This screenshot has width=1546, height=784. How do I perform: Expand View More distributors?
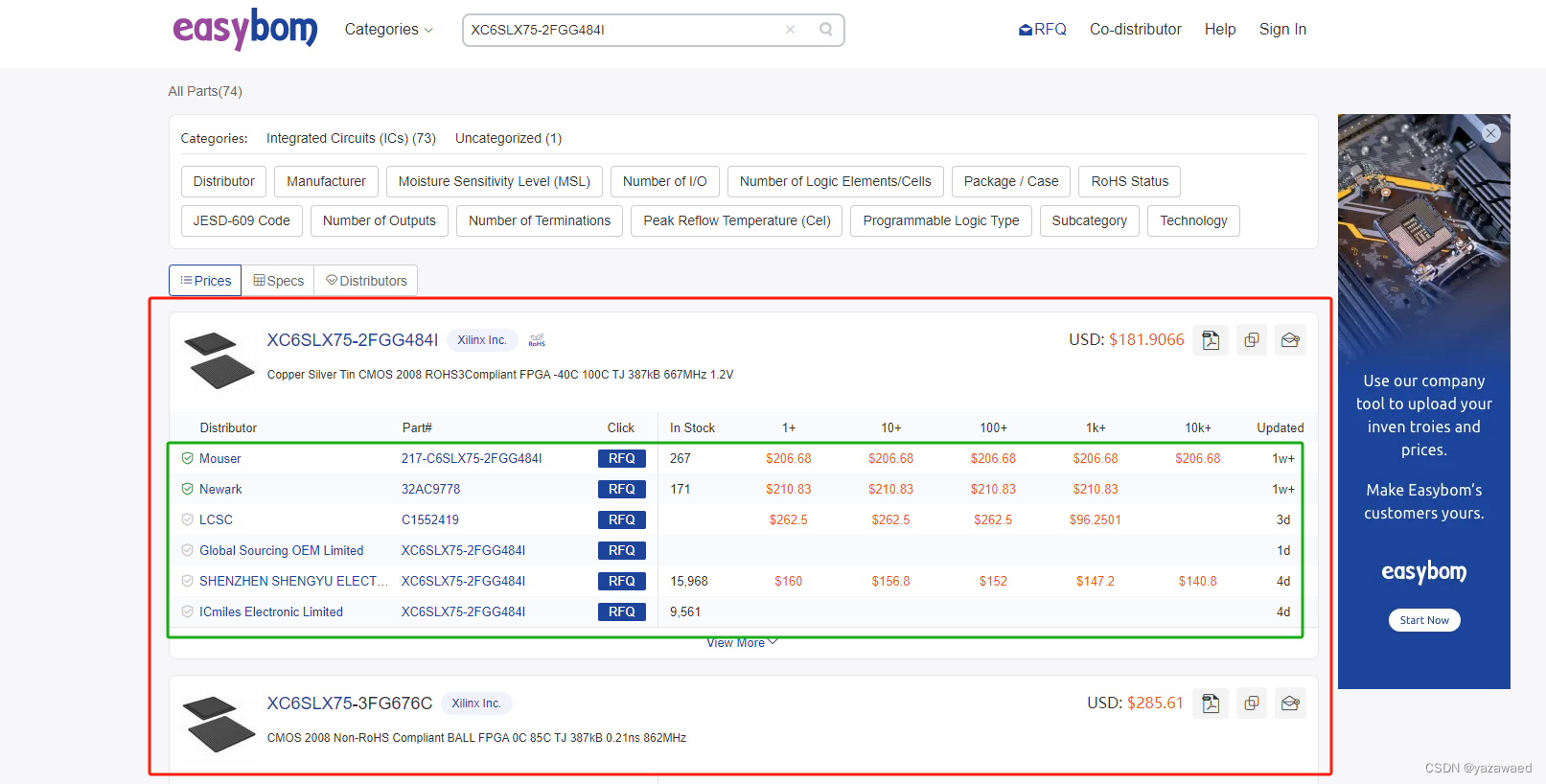[x=743, y=643]
